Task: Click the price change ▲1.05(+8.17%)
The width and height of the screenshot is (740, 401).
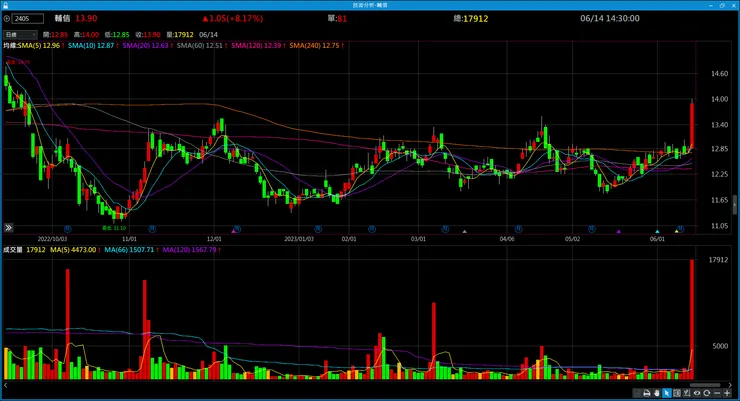Action: (x=233, y=18)
